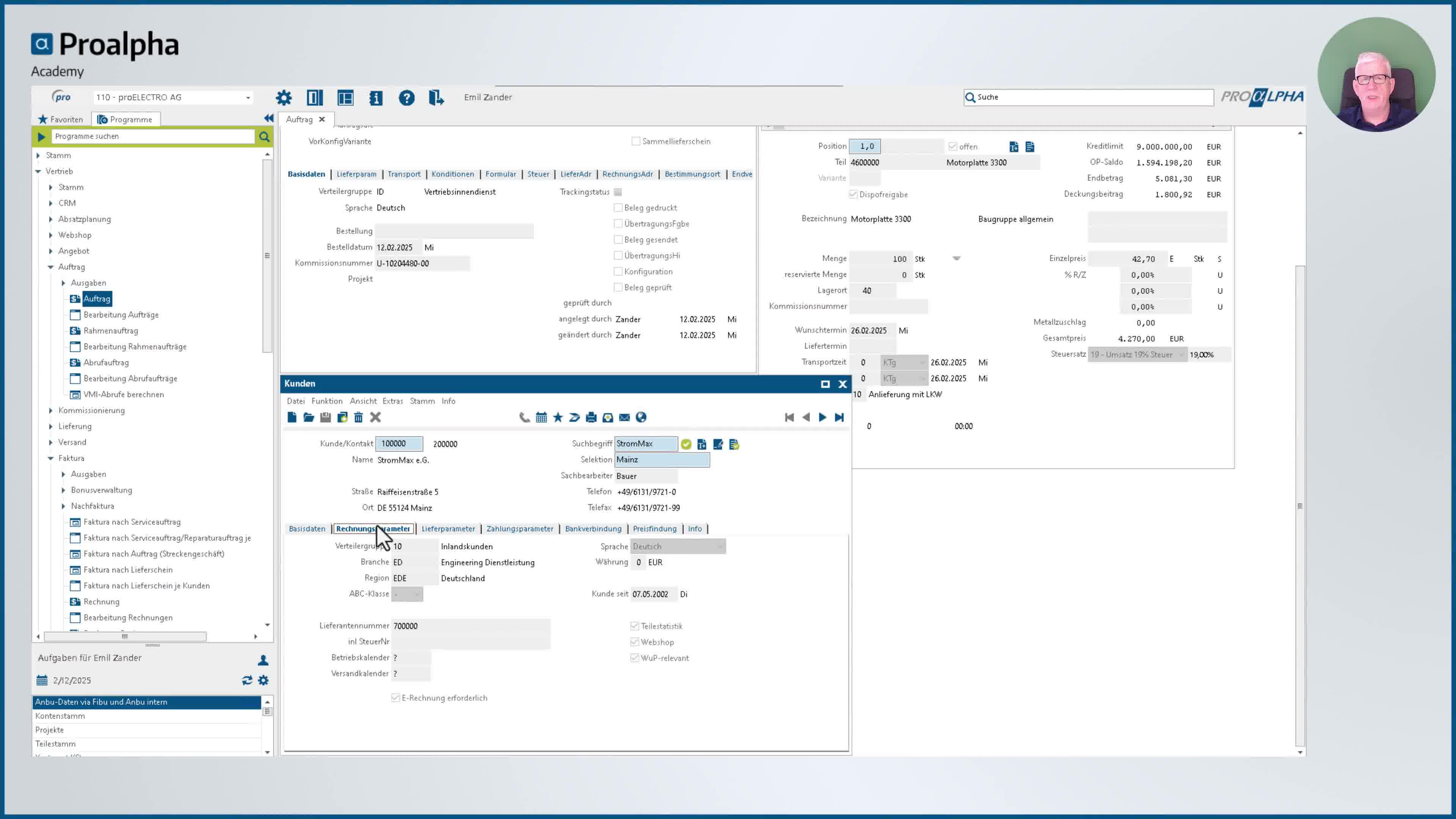
Task: Expand the Kommissionierung tree node
Action: pyautogui.click(x=51, y=410)
